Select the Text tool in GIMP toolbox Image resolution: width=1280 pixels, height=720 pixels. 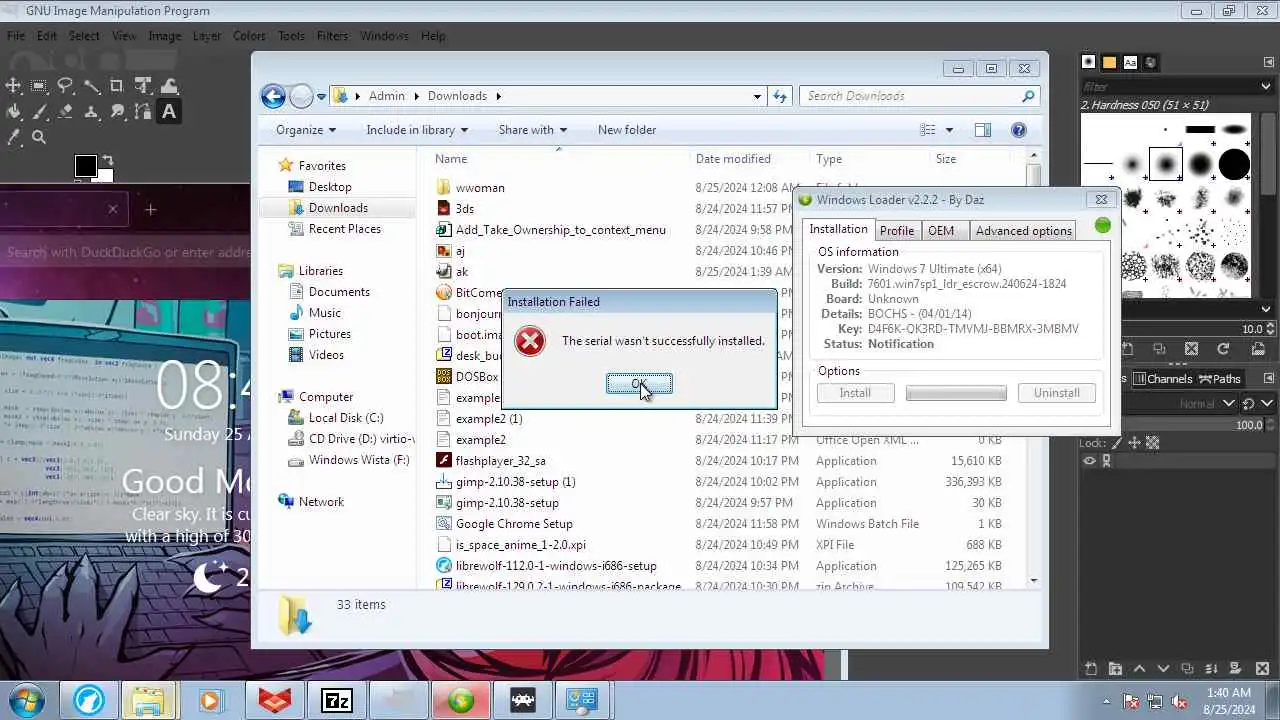click(169, 112)
